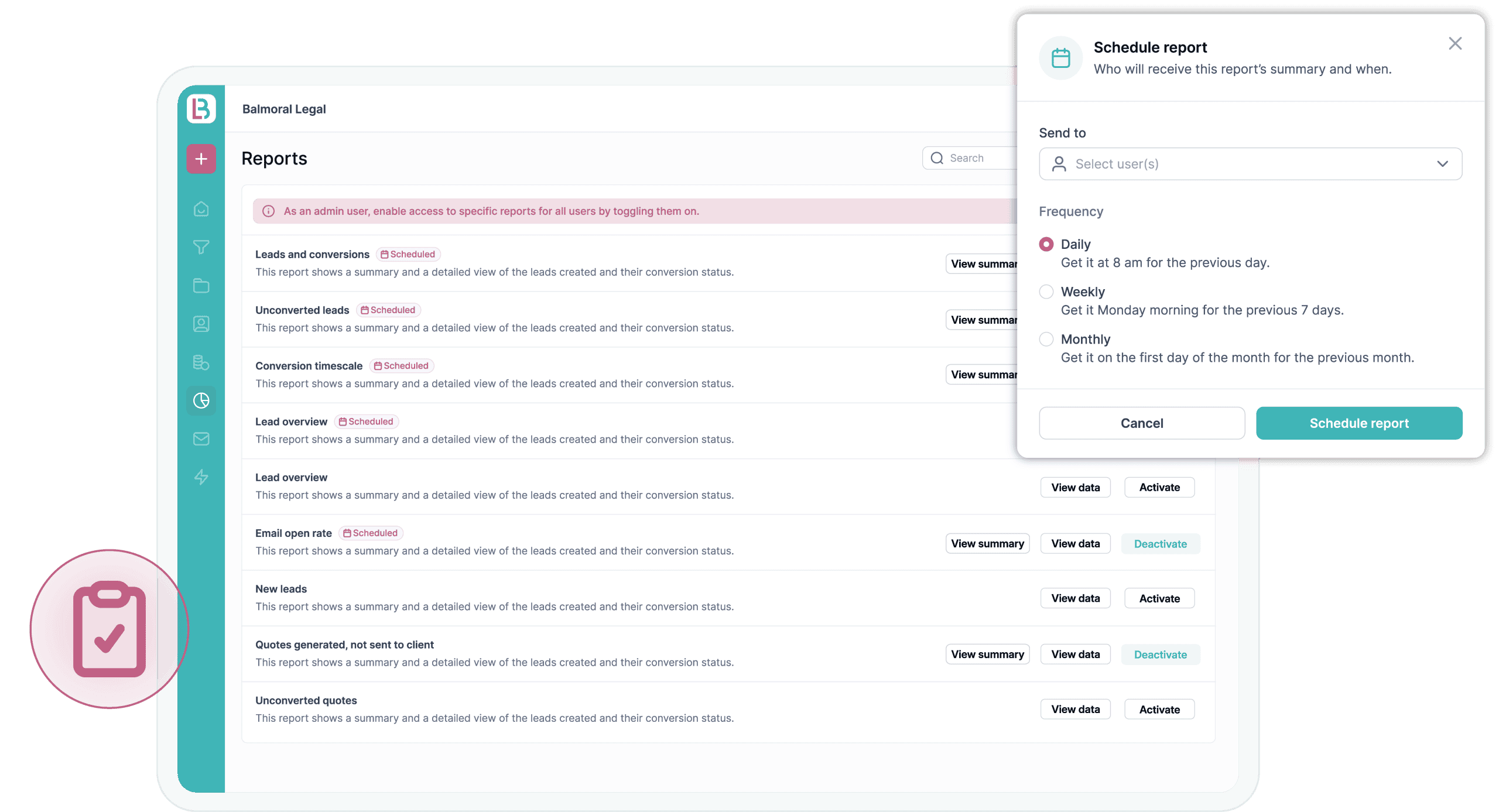Click the Schedule report button

click(x=1358, y=423)
